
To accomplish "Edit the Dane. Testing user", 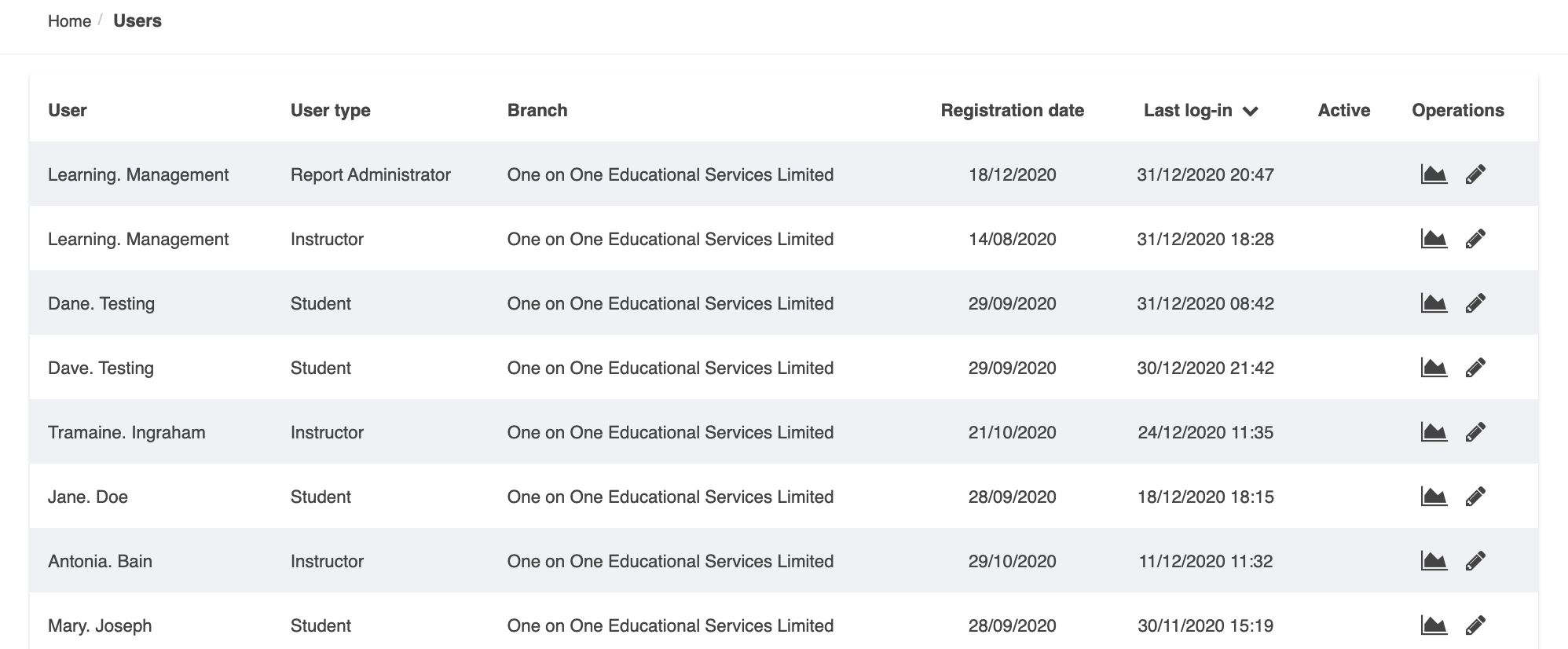I will [1475, 303].
